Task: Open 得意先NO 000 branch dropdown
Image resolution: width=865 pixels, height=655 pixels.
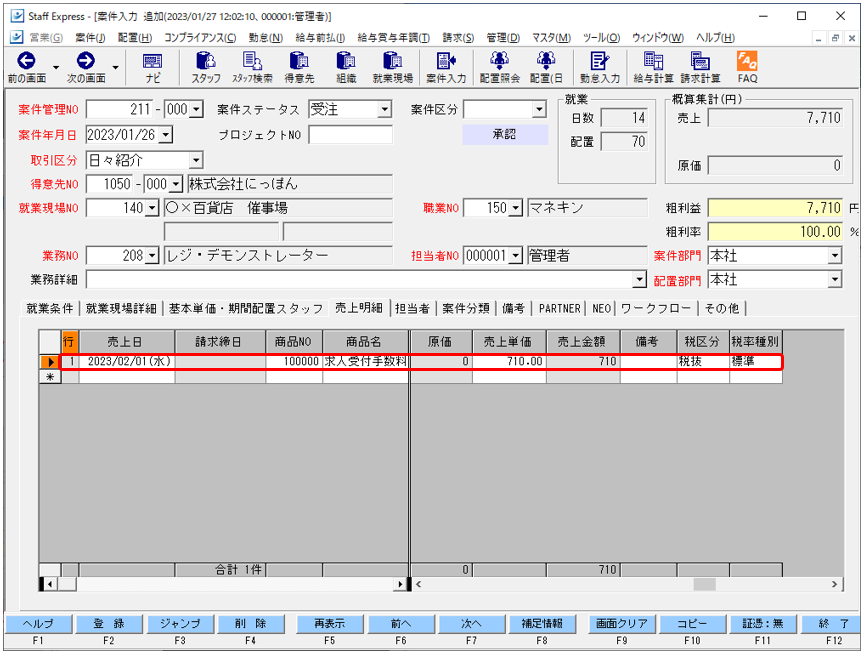Action: tap(175, 184)
